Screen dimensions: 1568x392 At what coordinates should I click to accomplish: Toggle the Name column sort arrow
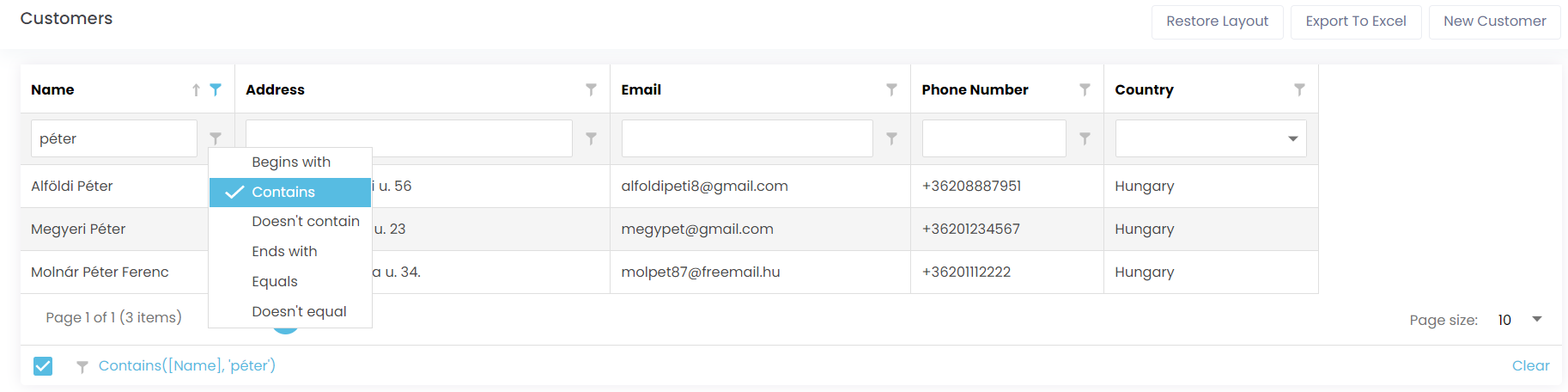(x=196, y=89)
